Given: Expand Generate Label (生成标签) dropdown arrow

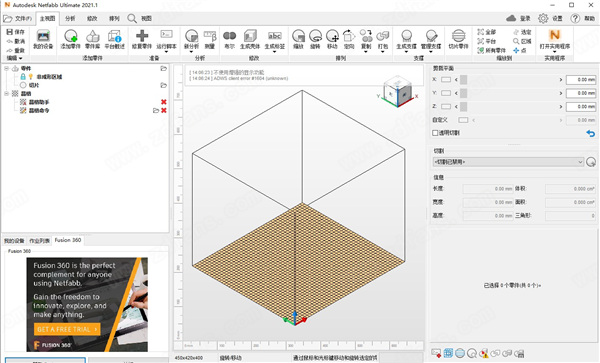Looking at the screenshot, I should point(274,52).
